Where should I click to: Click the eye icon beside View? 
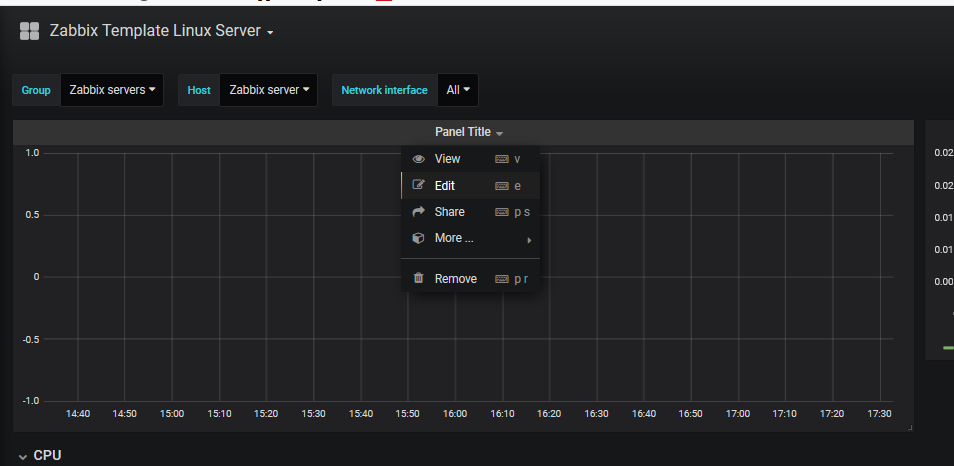[x=419, y=159]
